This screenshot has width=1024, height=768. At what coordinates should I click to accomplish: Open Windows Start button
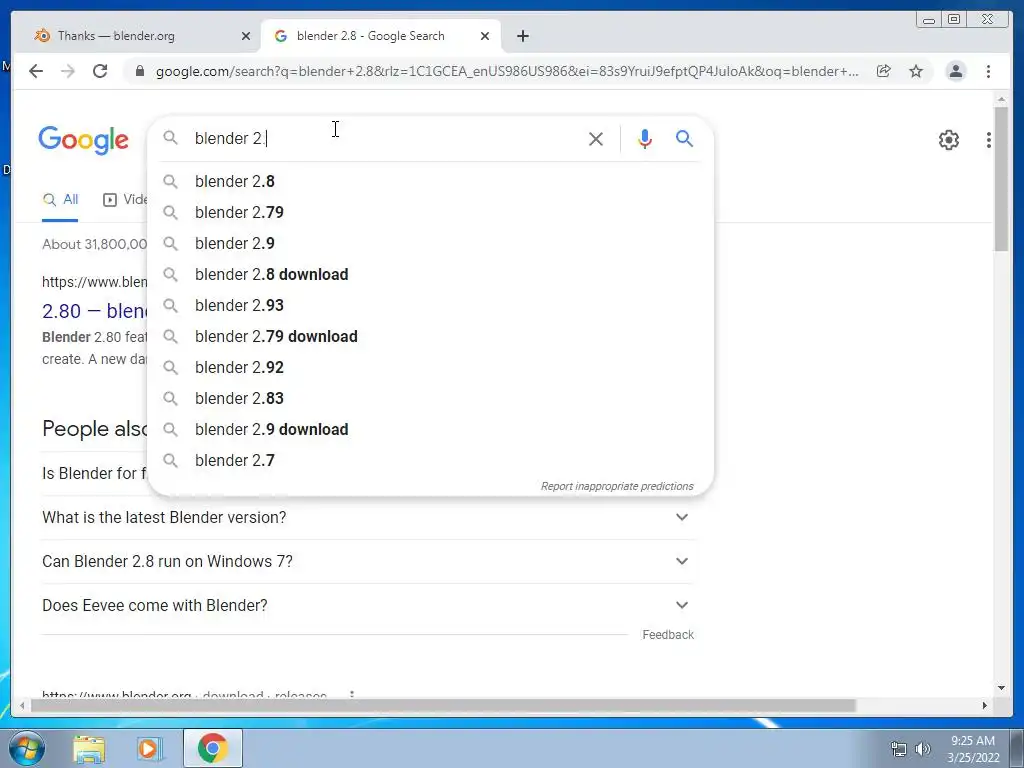point(26,748)
